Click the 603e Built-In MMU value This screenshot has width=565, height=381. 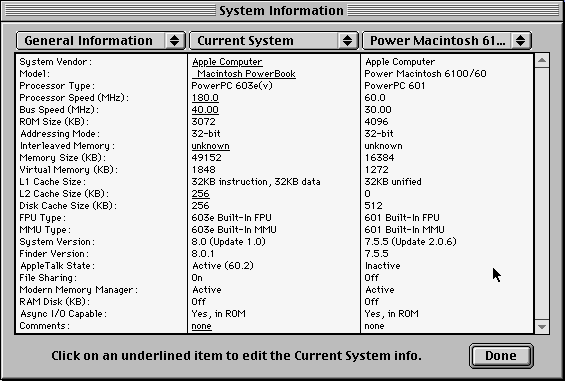pyautogui.click(x=234, y=230)
